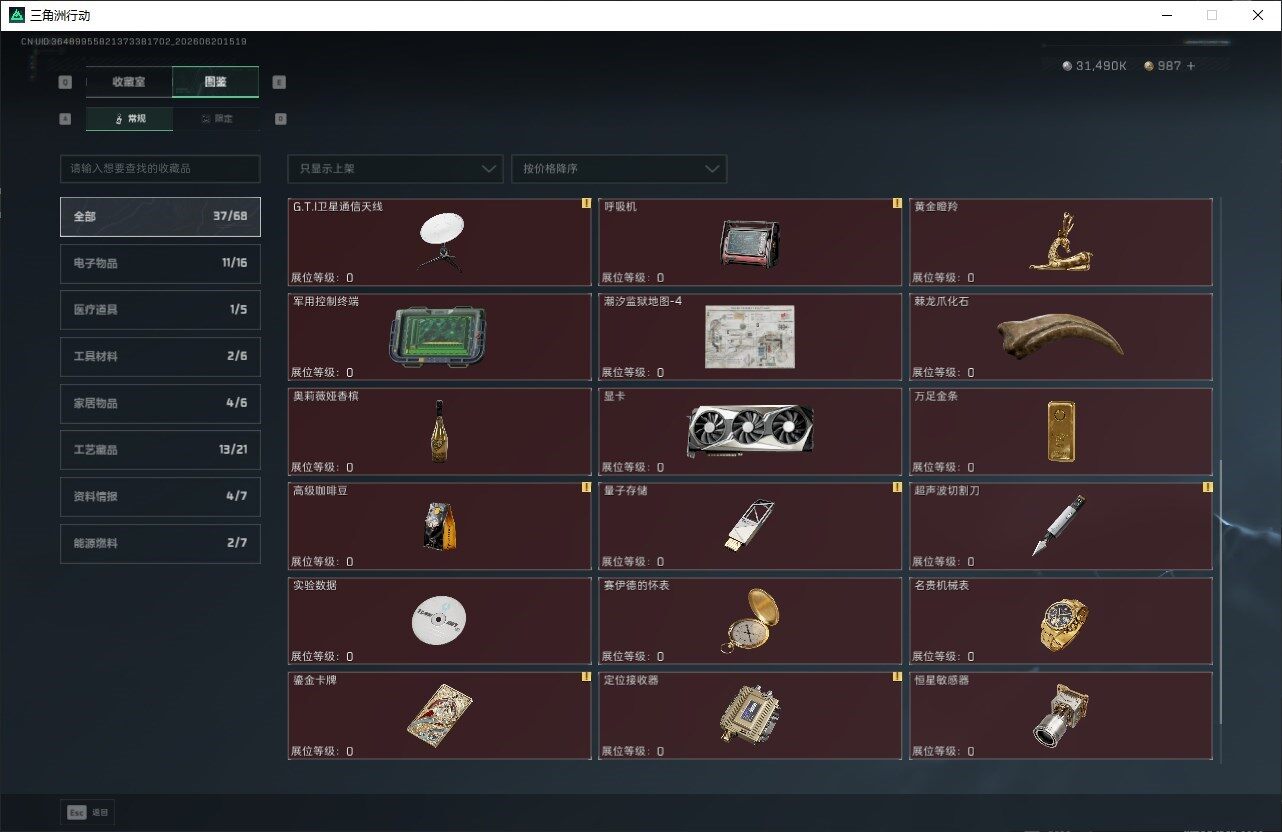
Task: Switch to the 图鉴 tab
Action: [x=216, y=82]
